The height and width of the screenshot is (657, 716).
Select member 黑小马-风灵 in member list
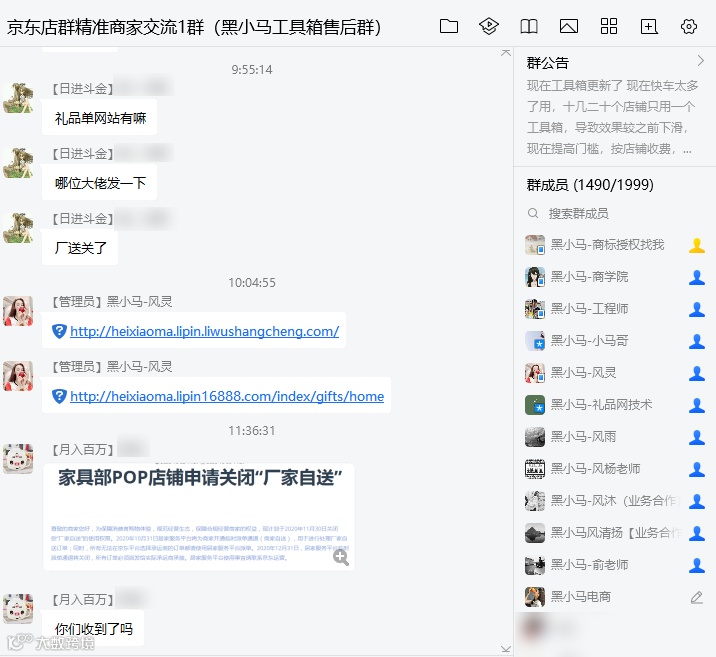(615, 373)
